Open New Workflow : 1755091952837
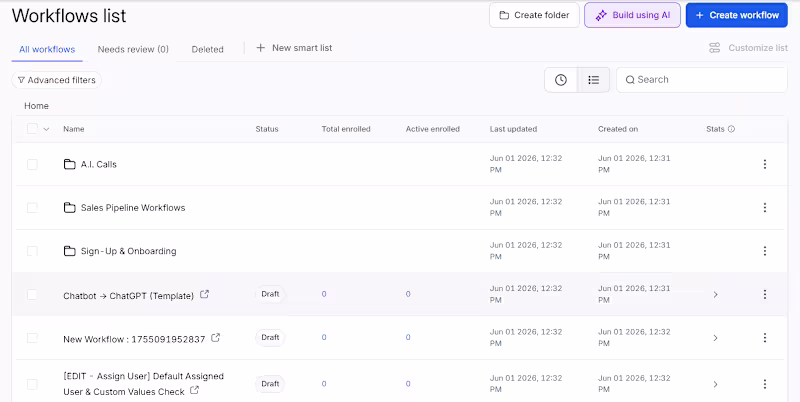Viewport: 800px width, 402px height. pyautogui.click(x=134, y=339)
